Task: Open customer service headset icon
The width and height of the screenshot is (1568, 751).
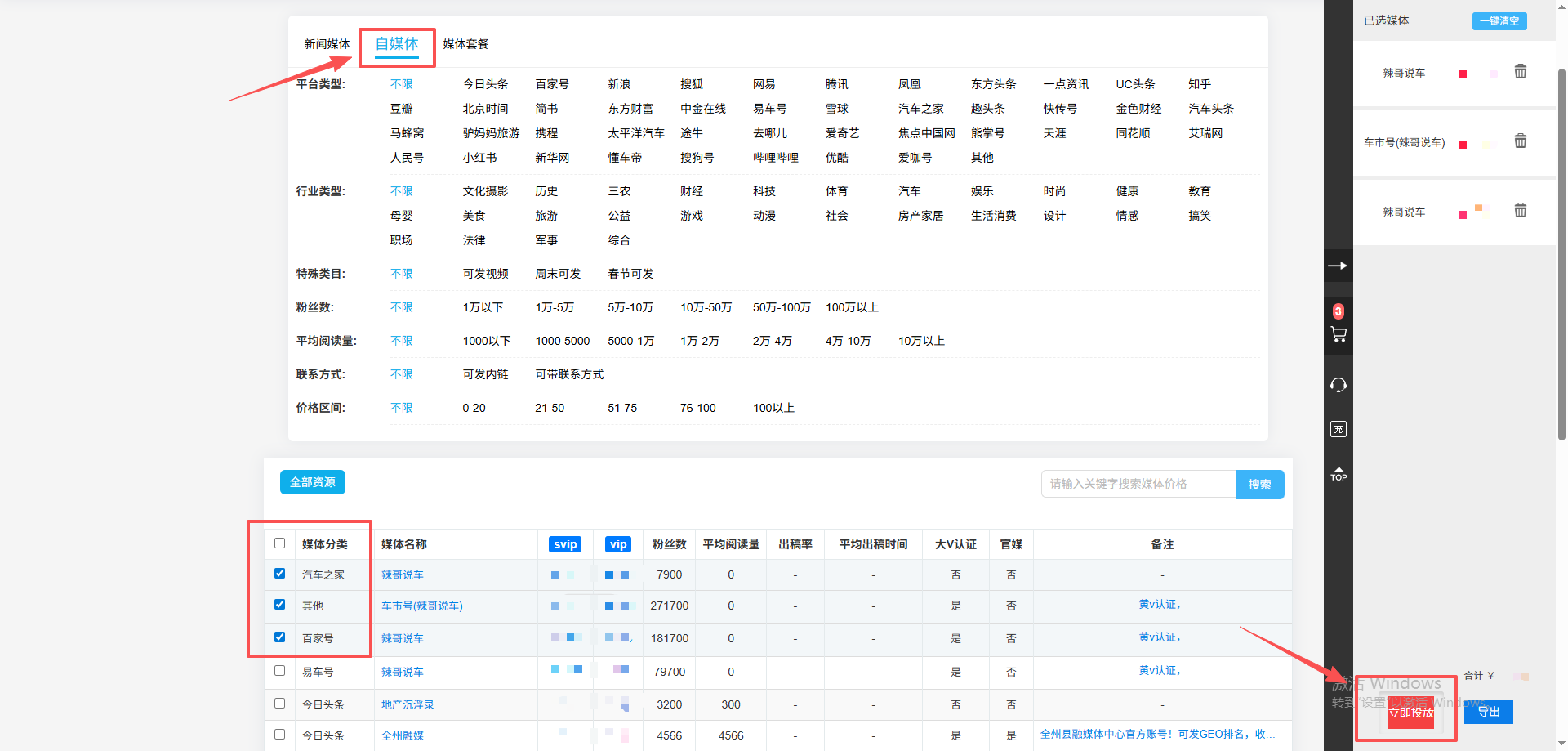Action: (x=1338, y=385)
